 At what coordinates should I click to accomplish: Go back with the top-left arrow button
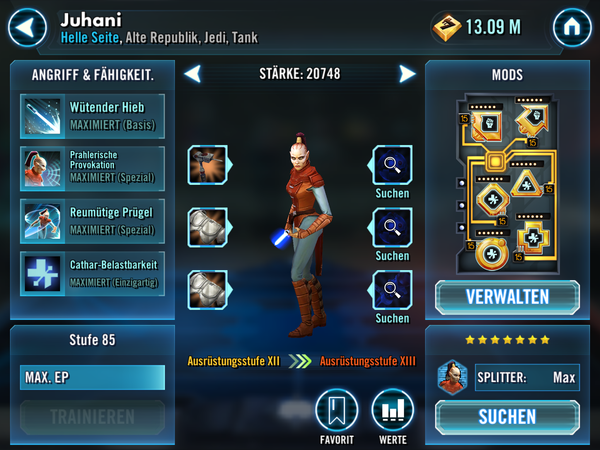27,28
